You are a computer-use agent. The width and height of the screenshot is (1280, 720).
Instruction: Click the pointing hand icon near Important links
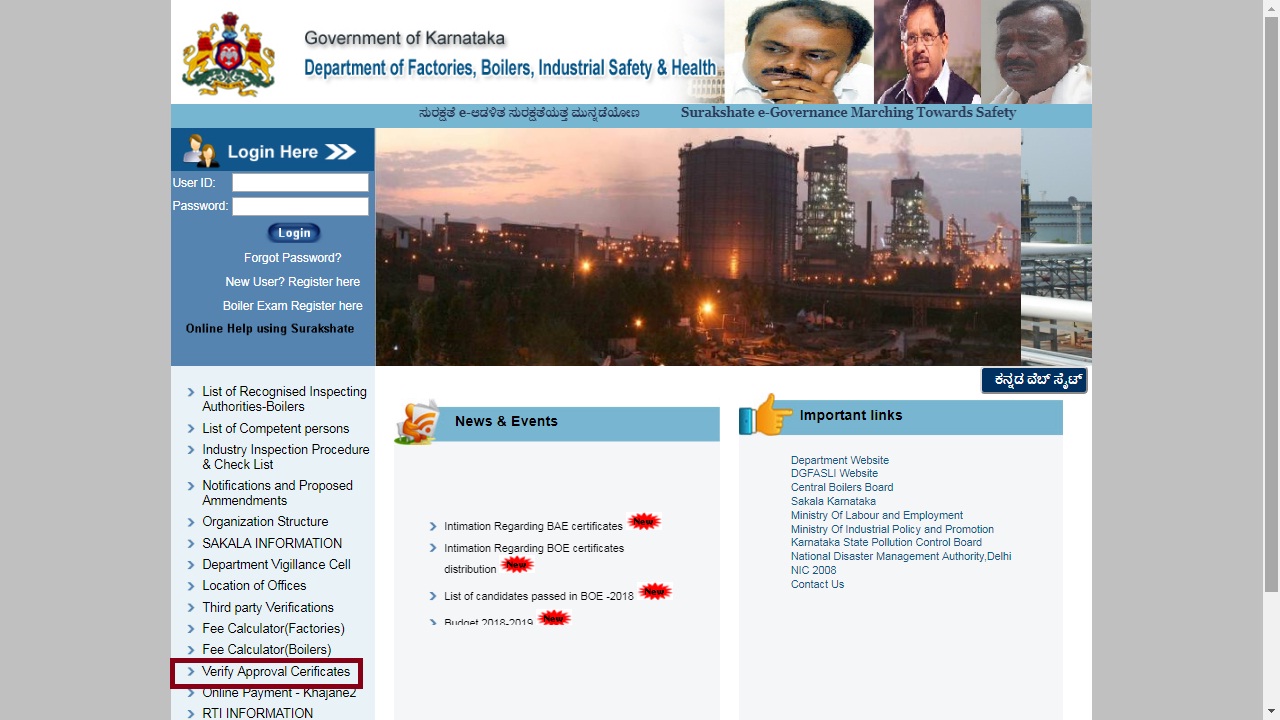(x=769, y=413)
